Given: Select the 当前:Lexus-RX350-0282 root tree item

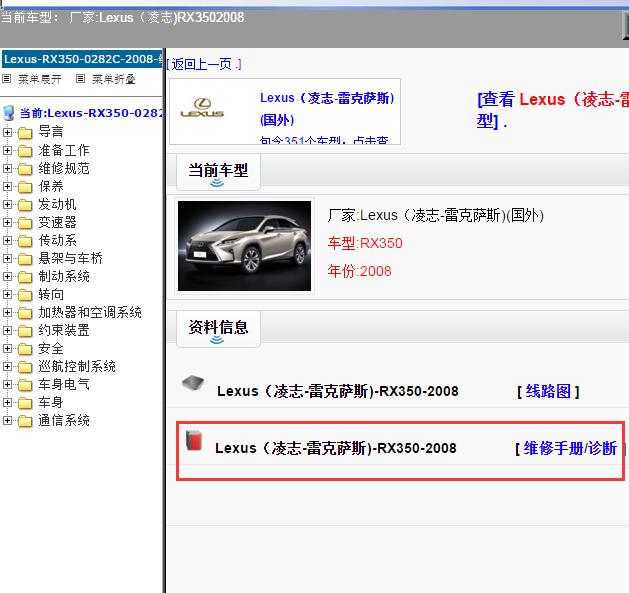Looking at the screenshot, I should pos(91,113).
